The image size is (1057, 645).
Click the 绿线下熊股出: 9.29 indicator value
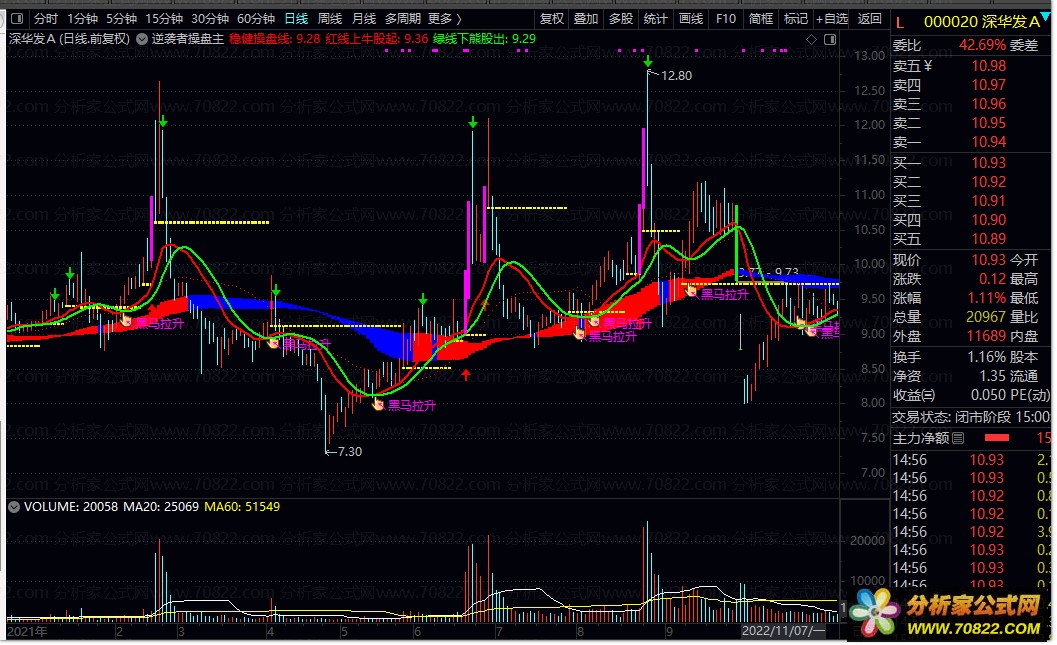[x=484, y=39]
